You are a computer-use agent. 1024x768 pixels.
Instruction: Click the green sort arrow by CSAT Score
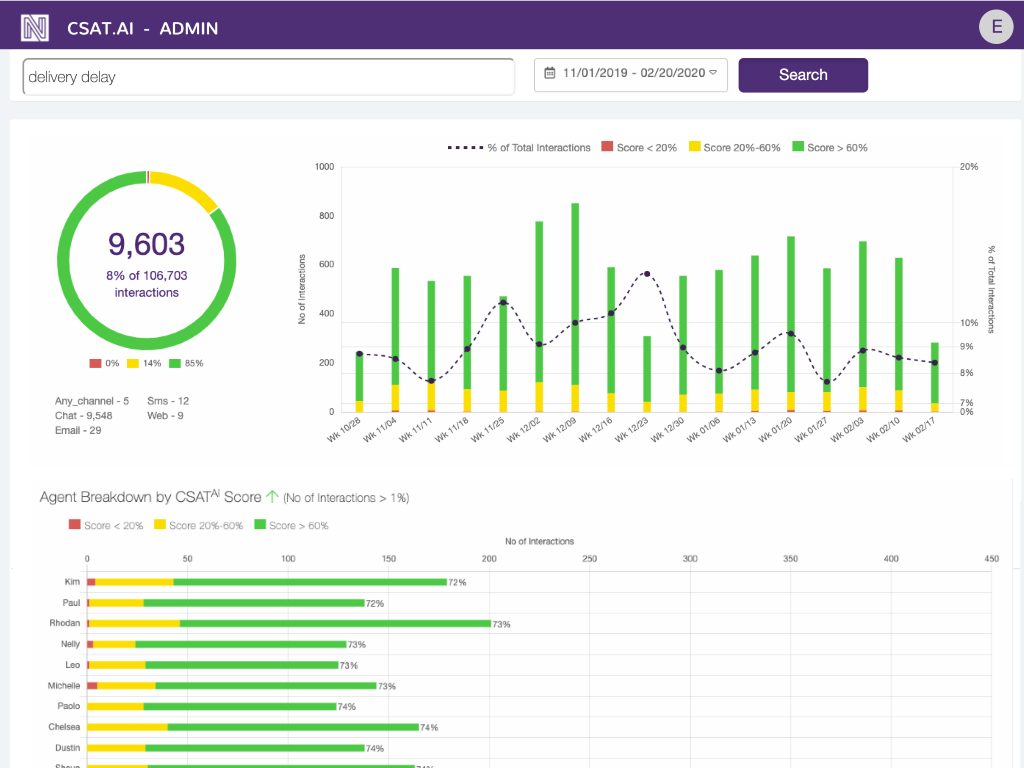[271, 496]
